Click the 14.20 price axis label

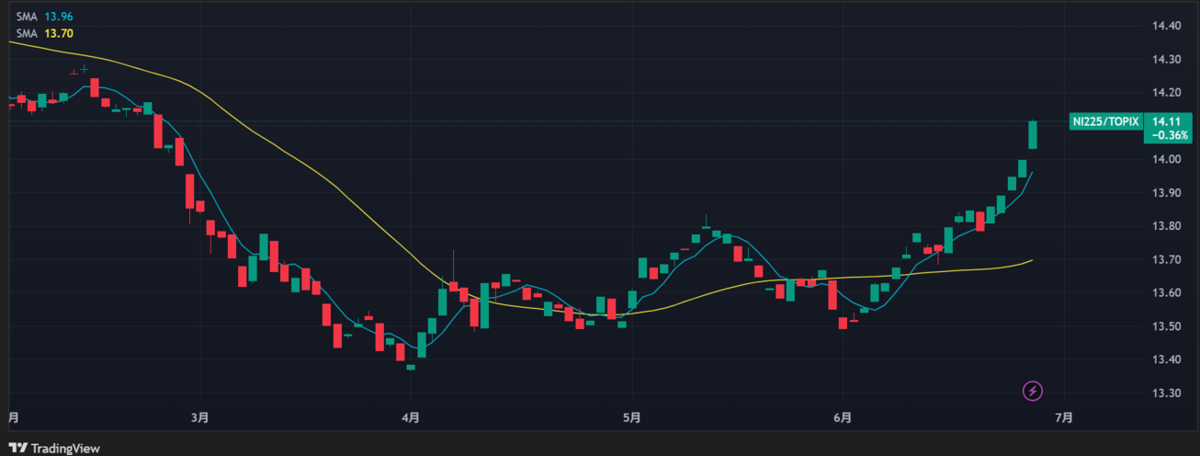click(x=1166, y=93)
